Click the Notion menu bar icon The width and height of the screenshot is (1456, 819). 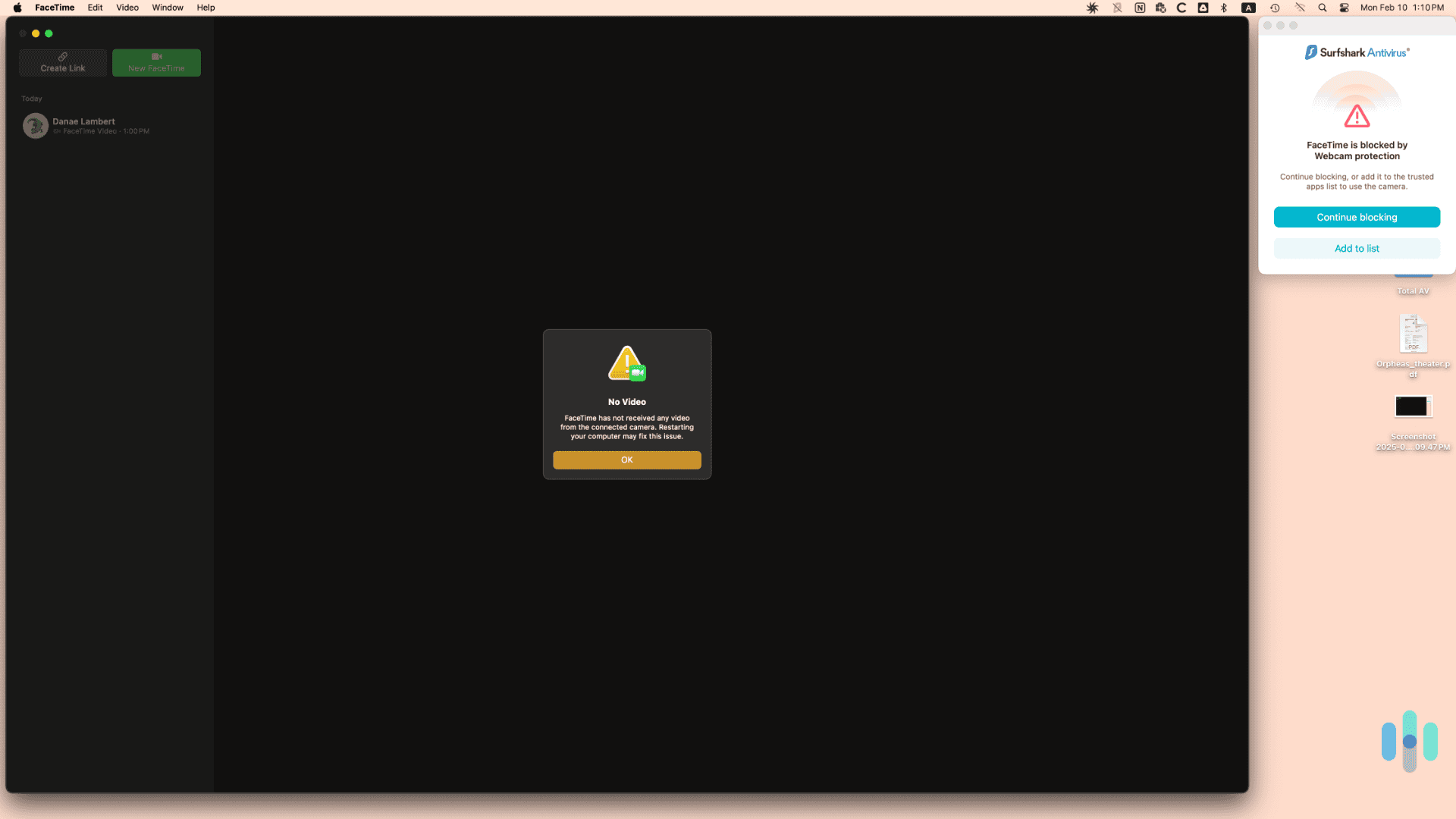tap(1139, 8)
